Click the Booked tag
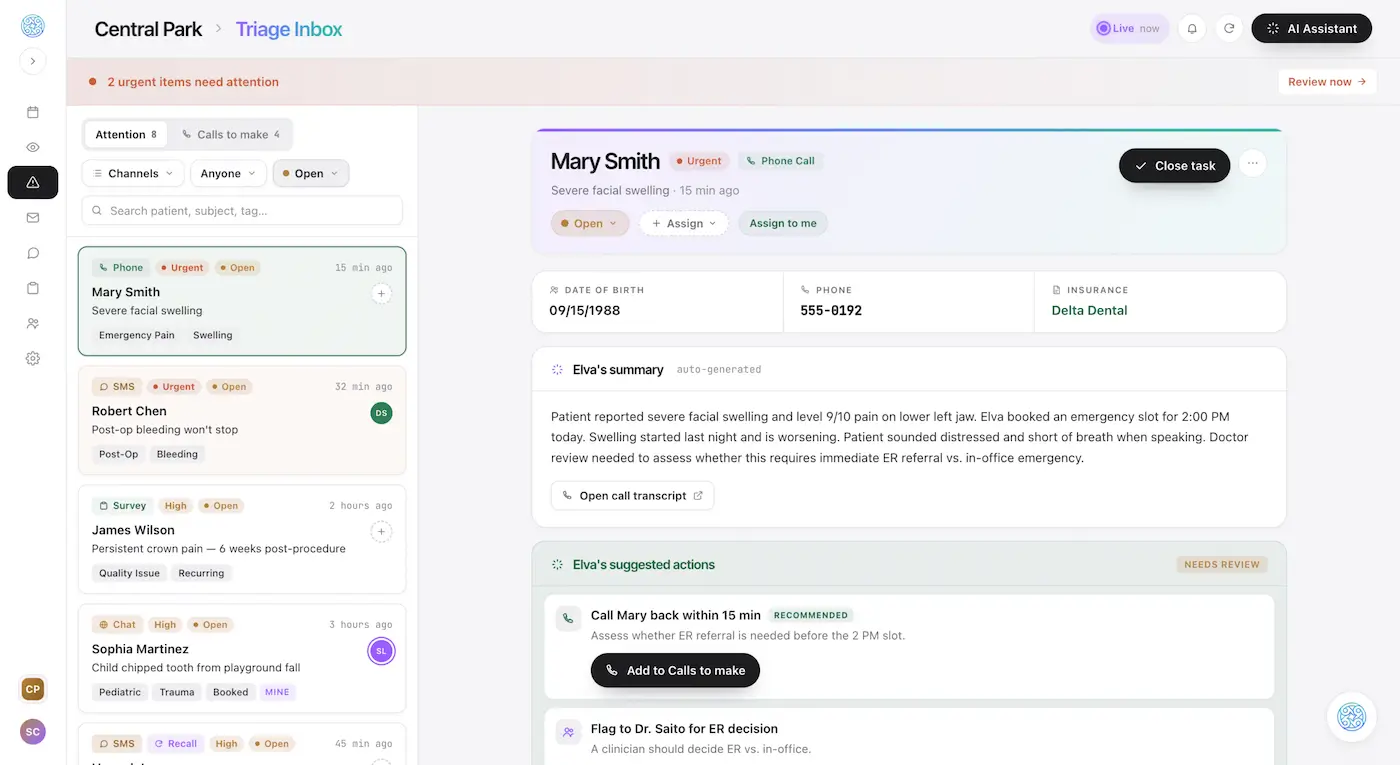 [x=230, y=692]
